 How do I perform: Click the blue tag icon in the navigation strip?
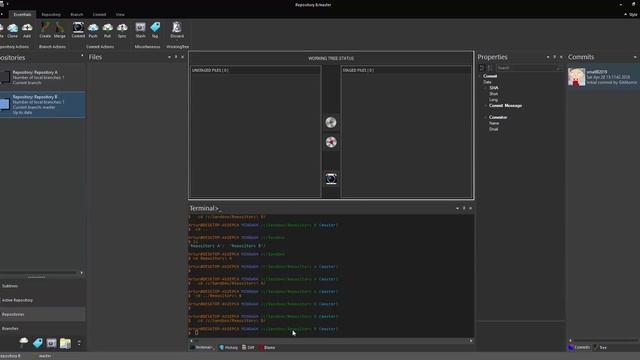[38, 343]
